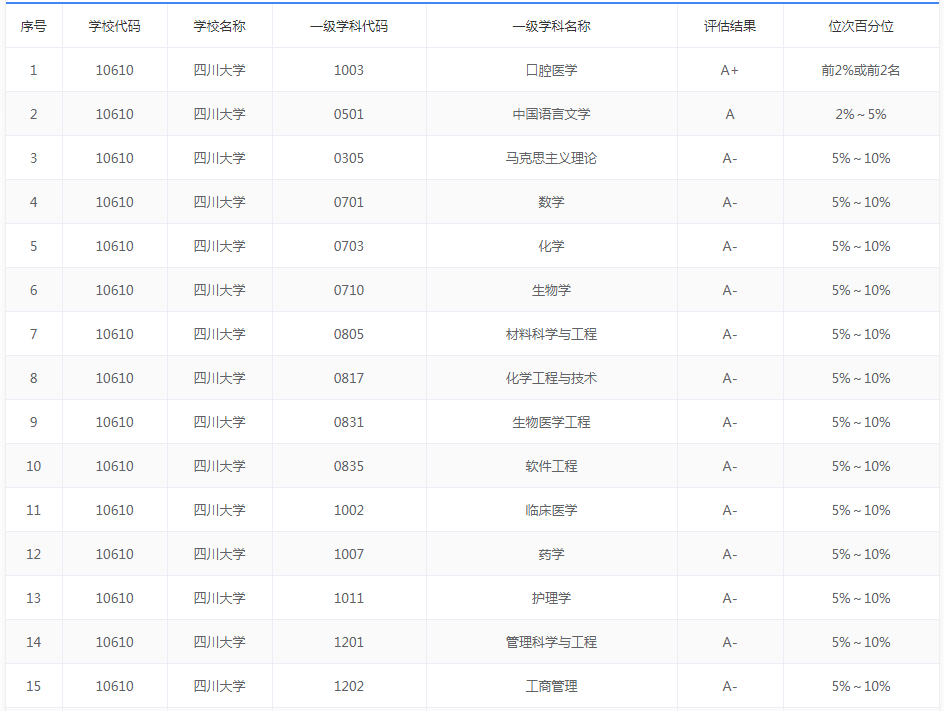Select the 工商管理 subject cell
This screenshot has height=711, width=944.
(x=551, y=686)
